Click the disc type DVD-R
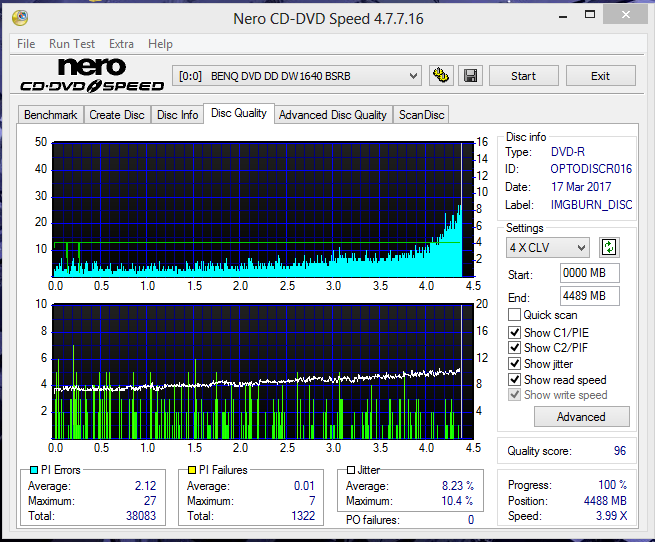655x542 pixels. tap(568, 152)
